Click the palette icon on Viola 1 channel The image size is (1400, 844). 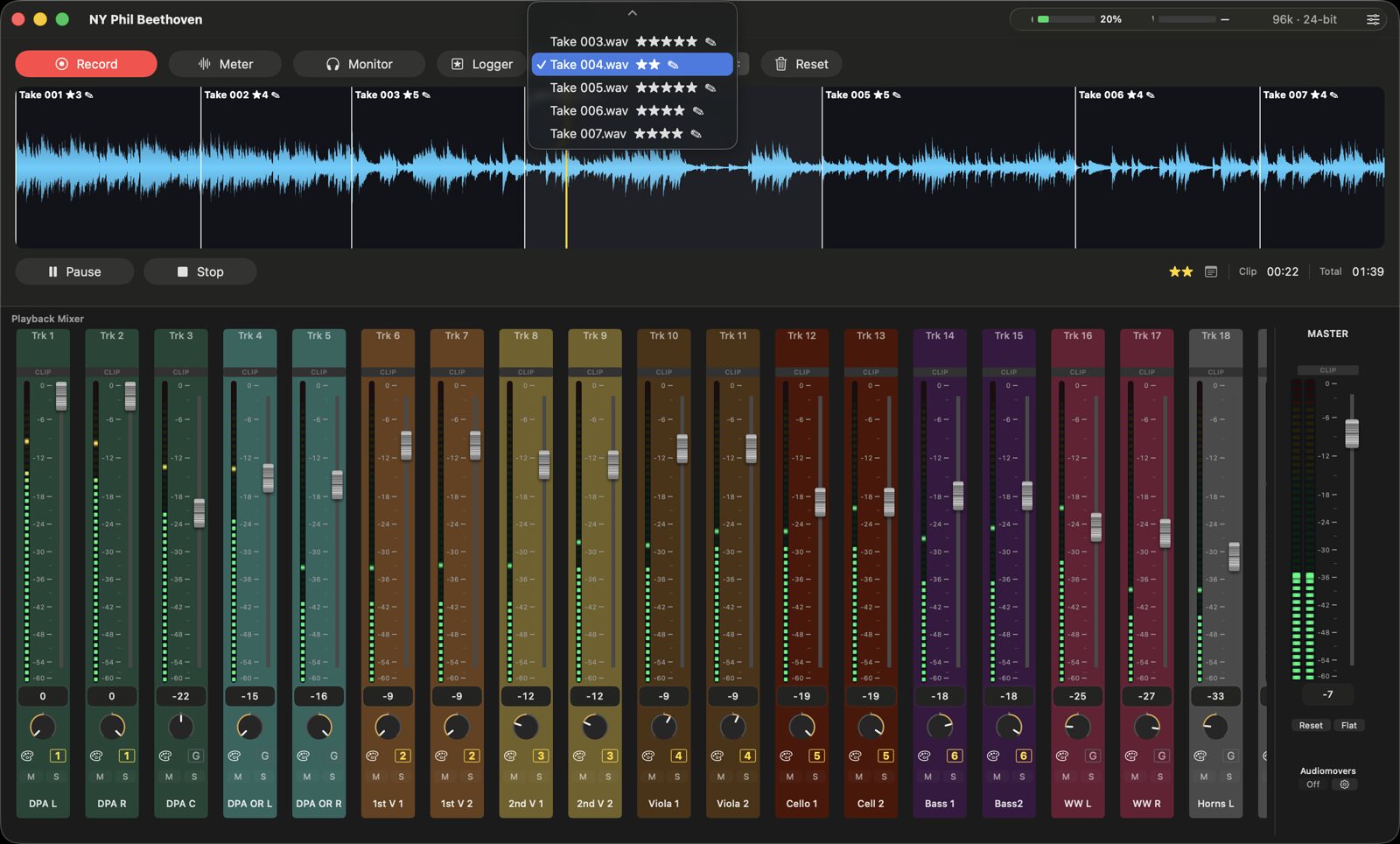(648, 756)
